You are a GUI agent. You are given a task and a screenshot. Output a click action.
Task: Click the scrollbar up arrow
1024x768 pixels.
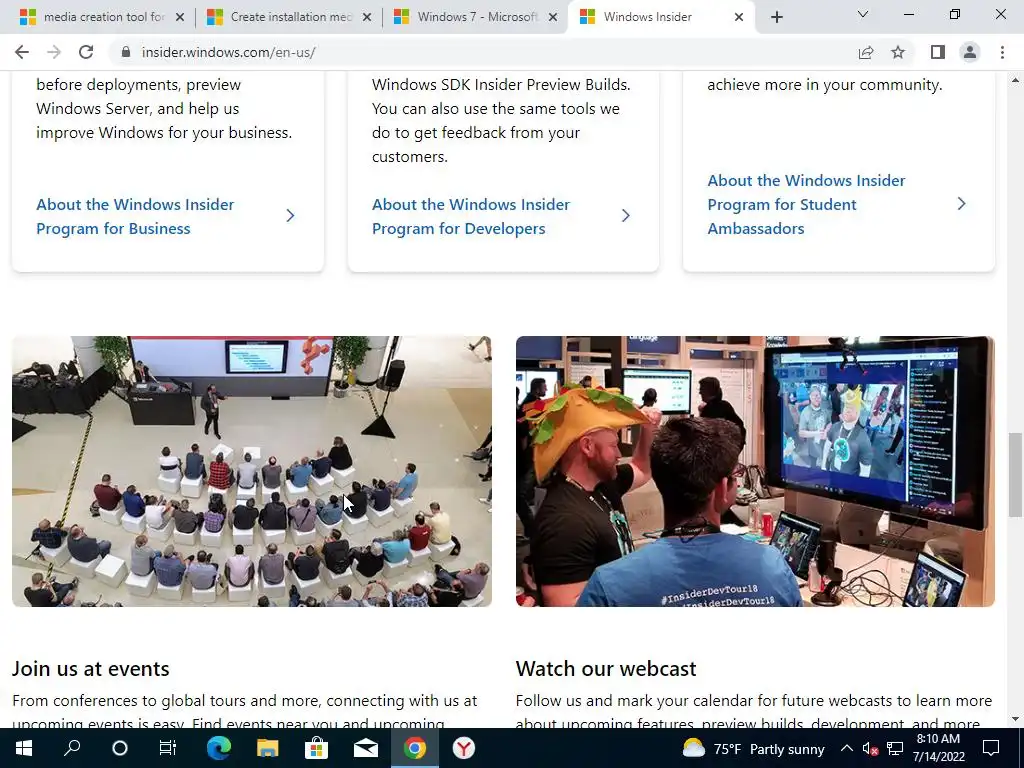pos(1015,80)
